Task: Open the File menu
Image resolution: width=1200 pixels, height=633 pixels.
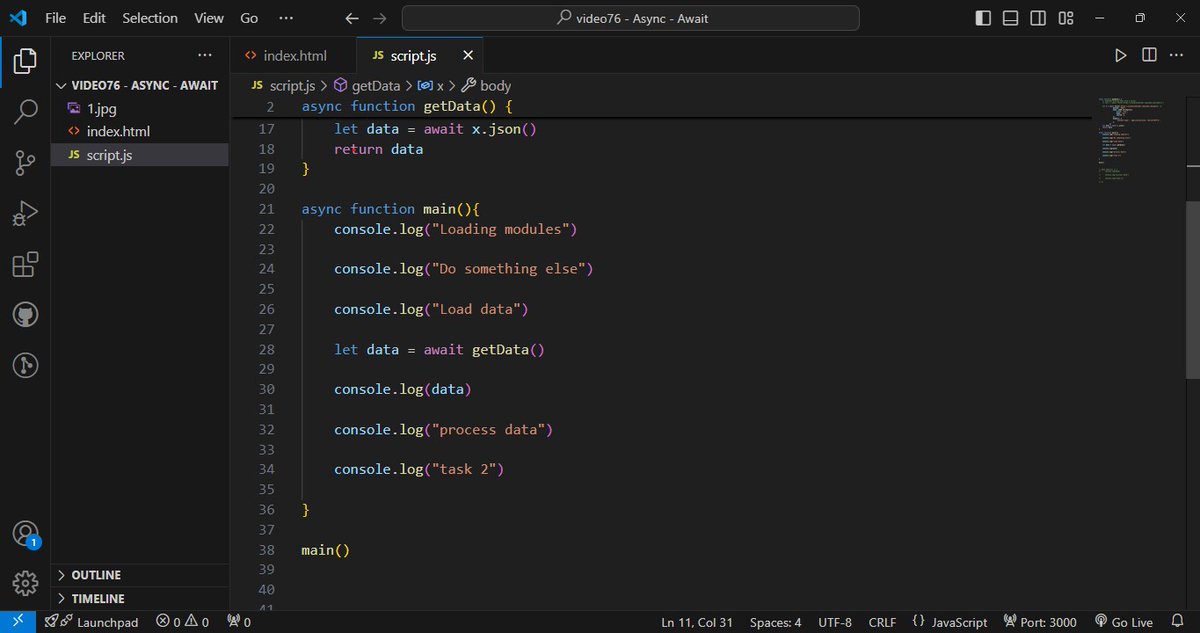Action: pyautogui.click(x=56, y=18)
